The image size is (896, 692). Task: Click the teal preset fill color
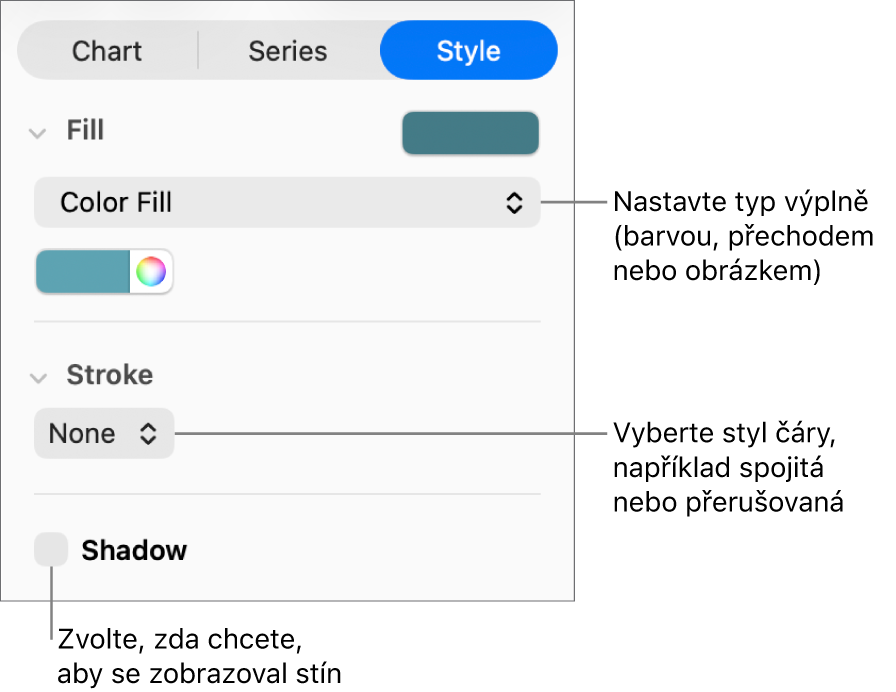pyautogui.click(x=82, y=271)
